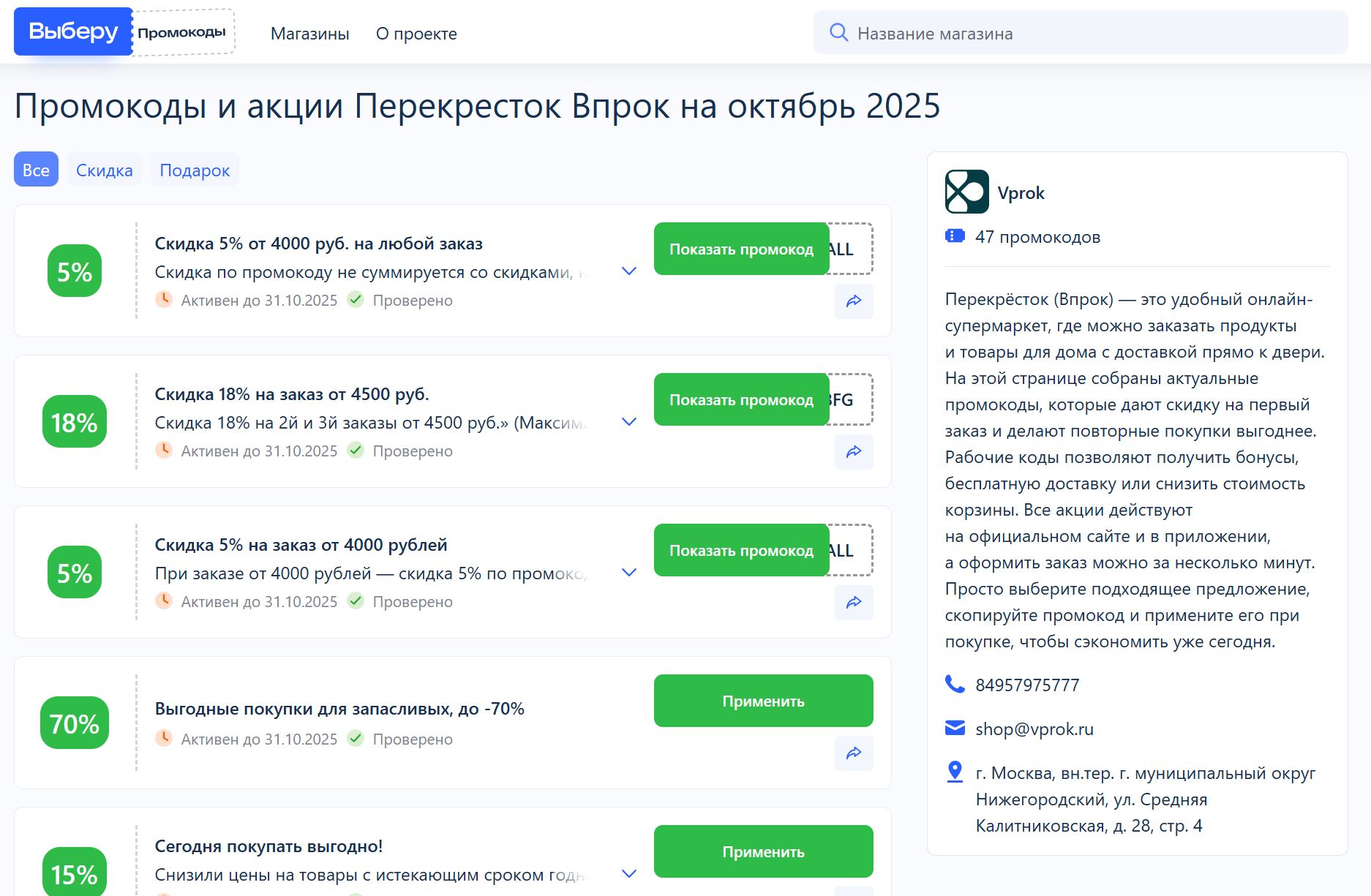The height and width of the screenshot is (896, 1371).
Task: Click the Выберу Промокоды logo
Action: click(x=124, y=32)
